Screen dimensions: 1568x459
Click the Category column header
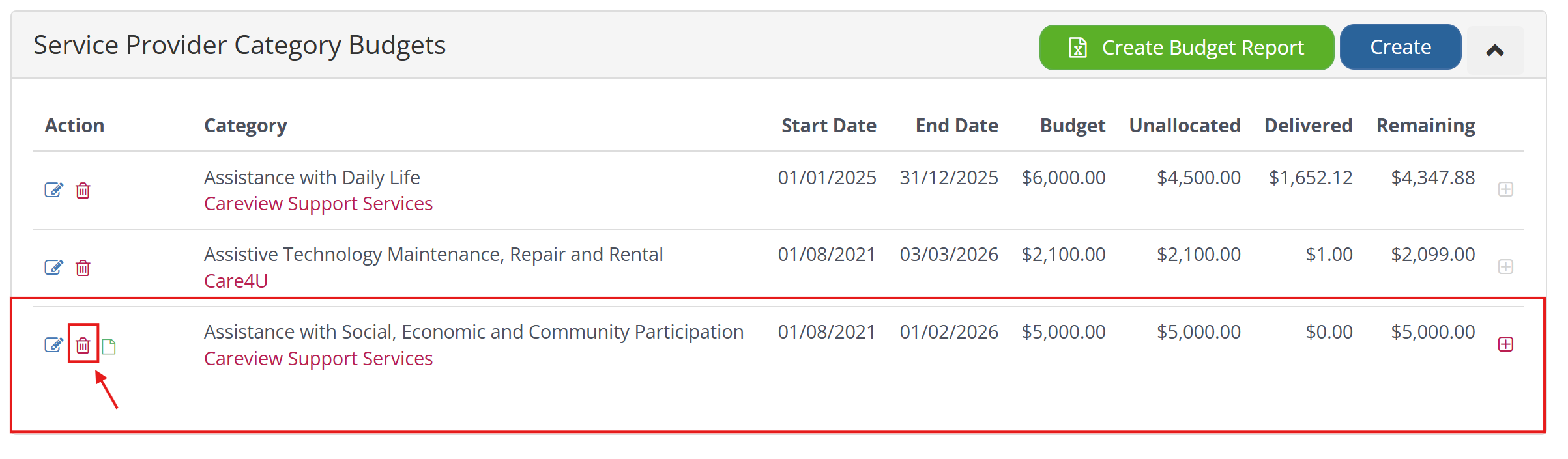246,126
